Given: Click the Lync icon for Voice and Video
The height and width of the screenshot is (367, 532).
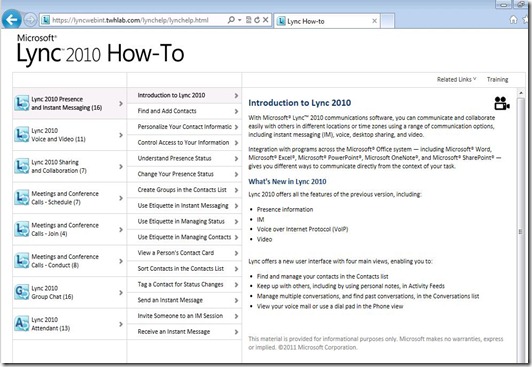Looking at the screenshot, I should pyautogui.click(x=22, y=135).
